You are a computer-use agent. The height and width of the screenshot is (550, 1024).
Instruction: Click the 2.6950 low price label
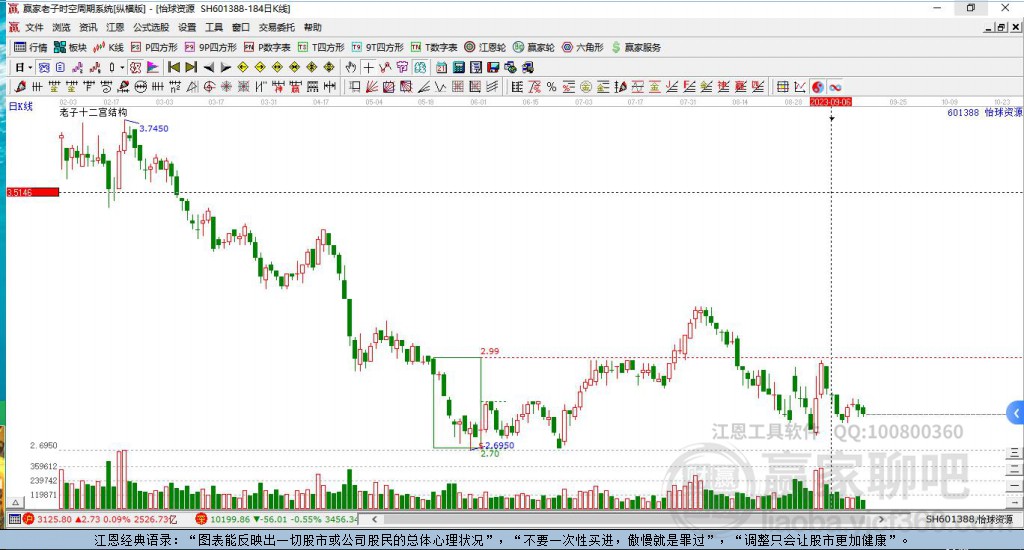pos(500,445)
